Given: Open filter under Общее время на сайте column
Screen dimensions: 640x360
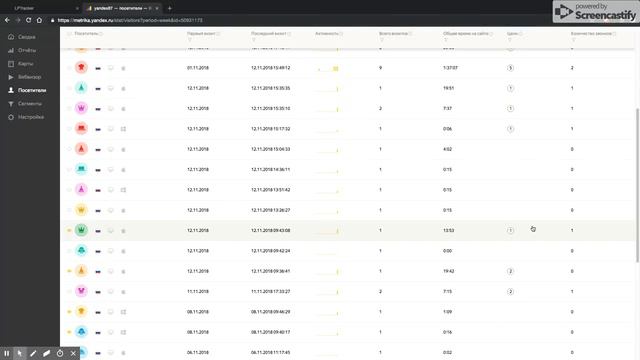Looking at the screenshot, I should [446, 40].
